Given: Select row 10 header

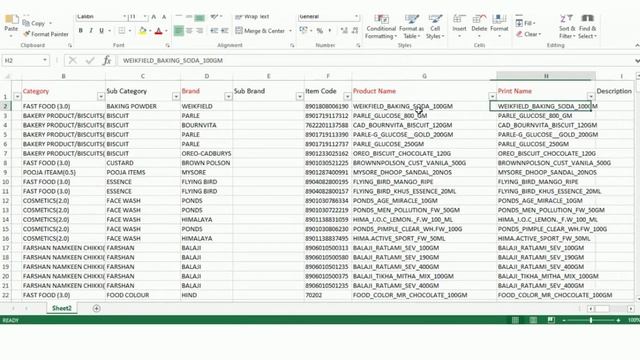Looking at the screenshot, I should click(x=6, y=182).
